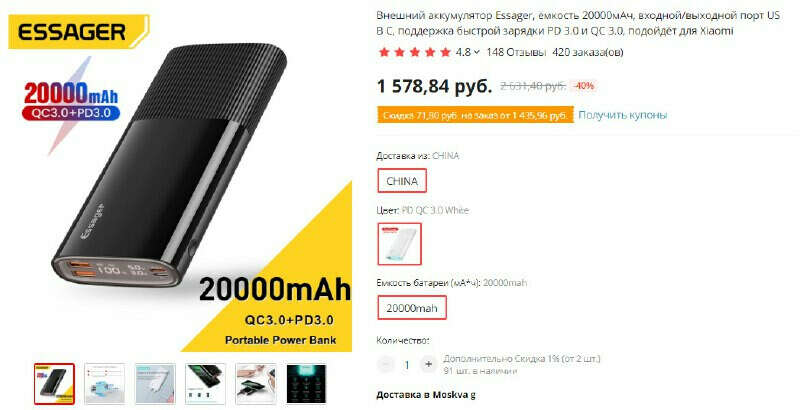Select the 20000mah battery capacity option

[x=412, y=308]
